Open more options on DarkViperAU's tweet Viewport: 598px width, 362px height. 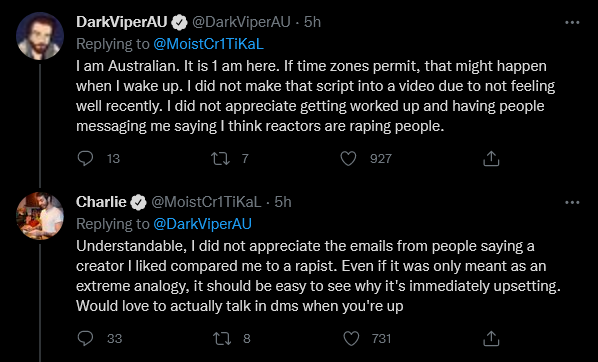572,23
